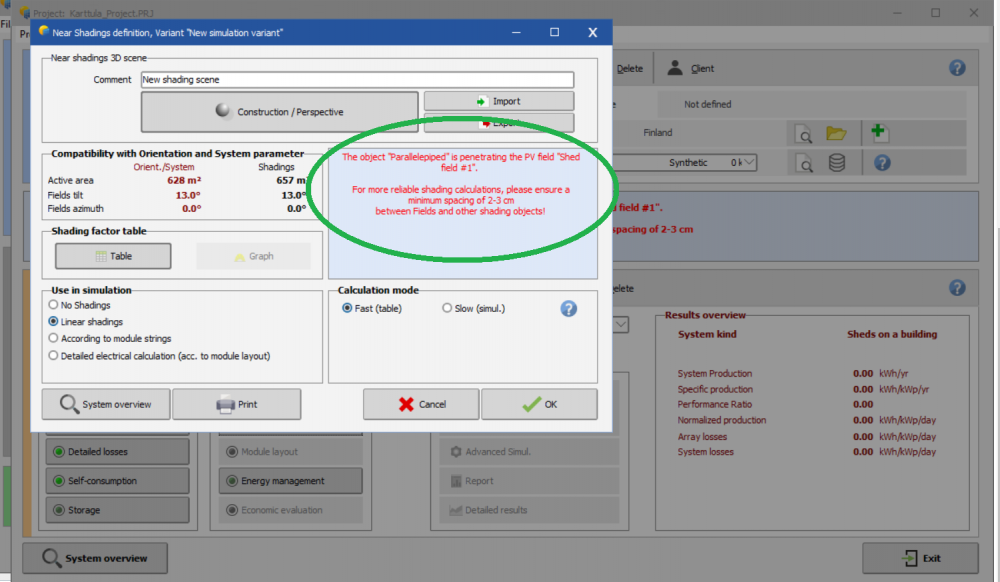Viewport: 1000px width, 582px height.
Task: Choose Detailed electrical calculation option
Action: pos(54,355)
